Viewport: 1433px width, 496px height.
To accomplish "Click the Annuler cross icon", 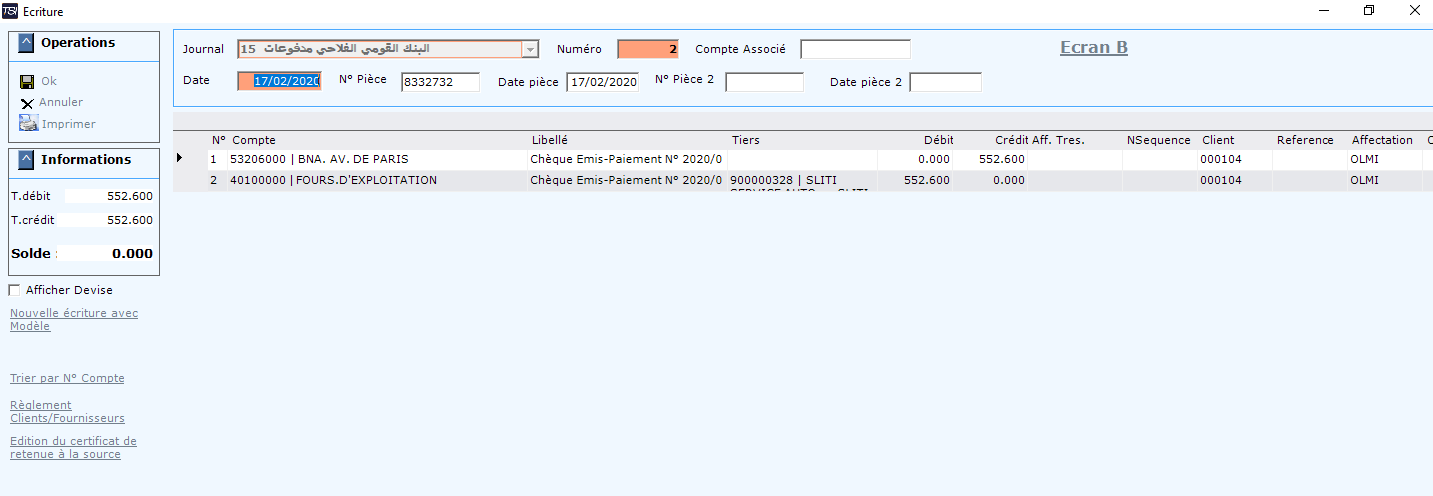I will click(27, 103).
